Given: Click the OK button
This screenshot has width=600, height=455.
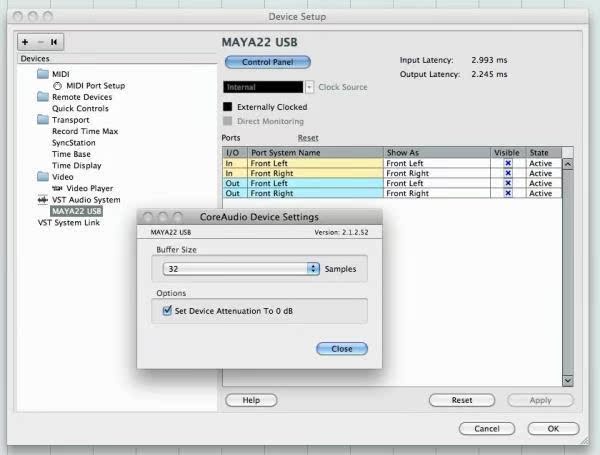Looking at the screenshot, I should click(x=553, y=429).
